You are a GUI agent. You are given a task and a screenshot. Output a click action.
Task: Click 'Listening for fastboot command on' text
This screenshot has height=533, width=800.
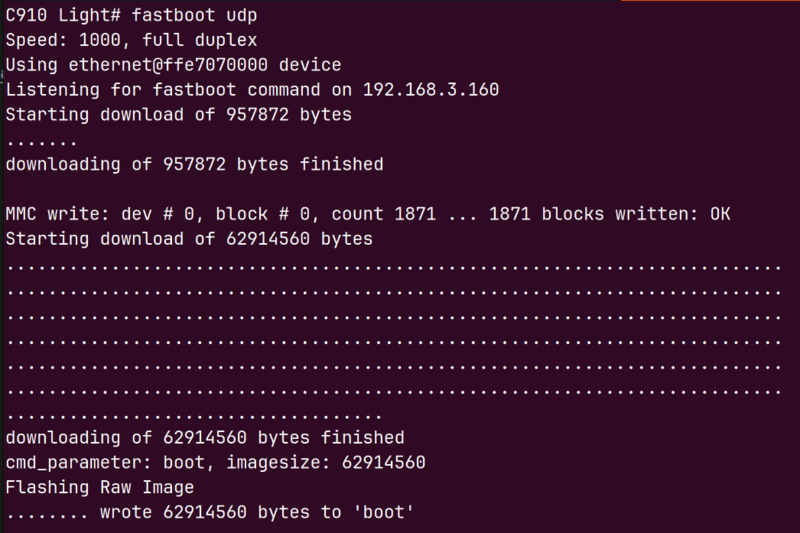pos(179,90)
